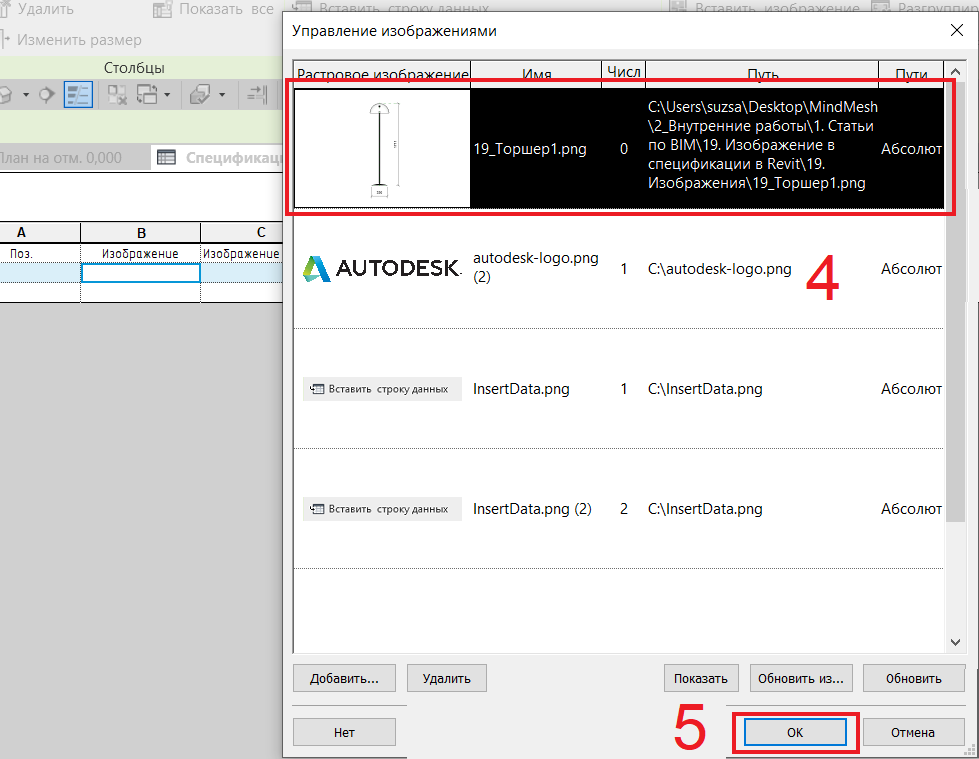This screenshot has height=759, width=979.
Task: Select column header B in the schedule
Action: pos(141,232)
